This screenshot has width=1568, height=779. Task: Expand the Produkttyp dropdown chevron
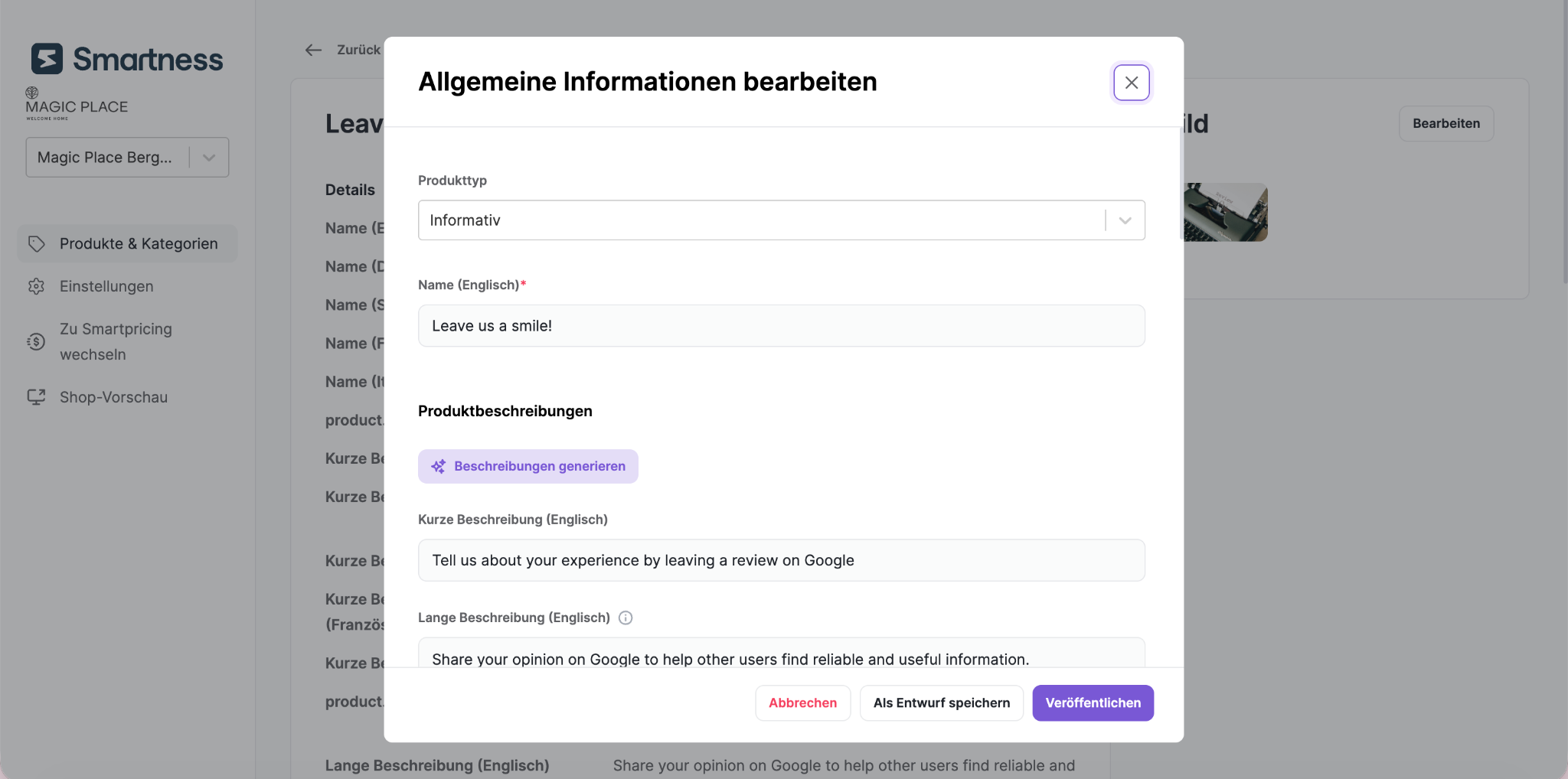[1125, 220]
